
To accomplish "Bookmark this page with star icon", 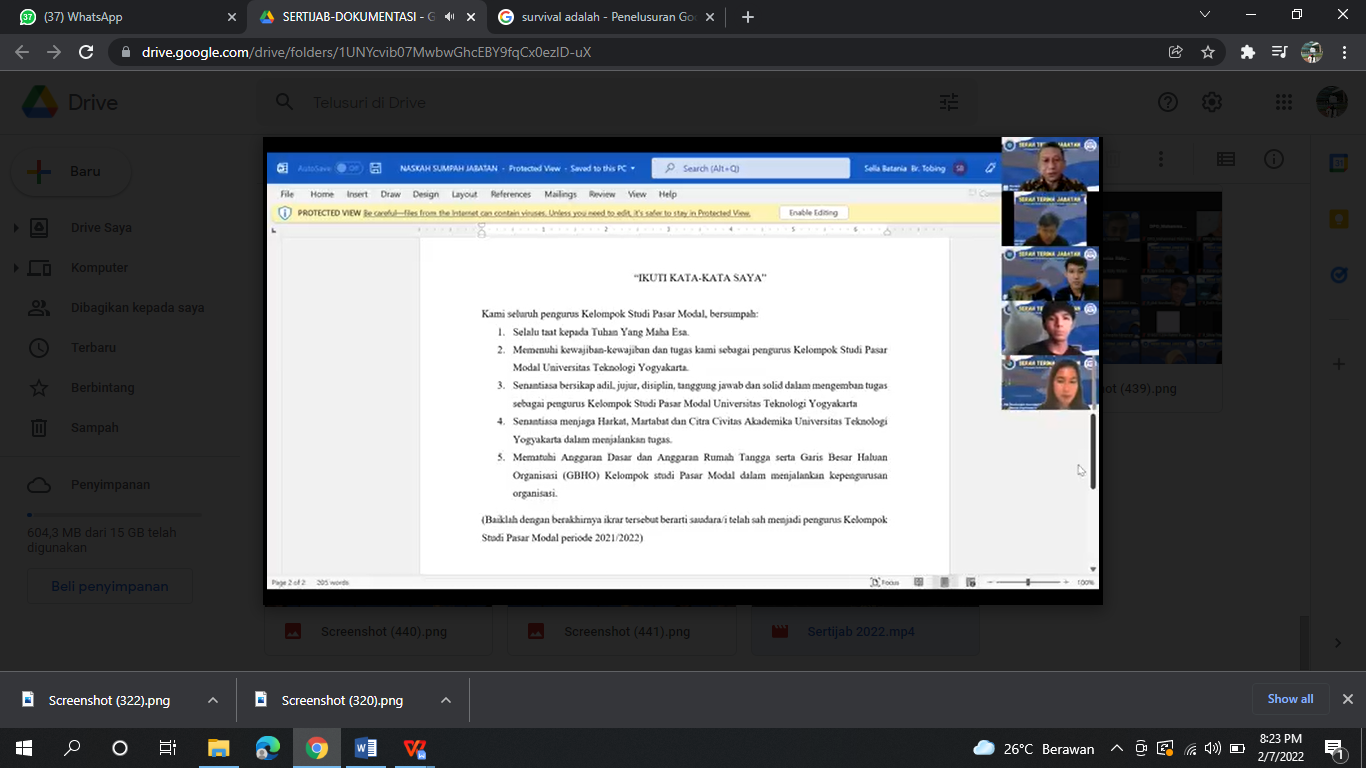I will tap(1208, 52).
